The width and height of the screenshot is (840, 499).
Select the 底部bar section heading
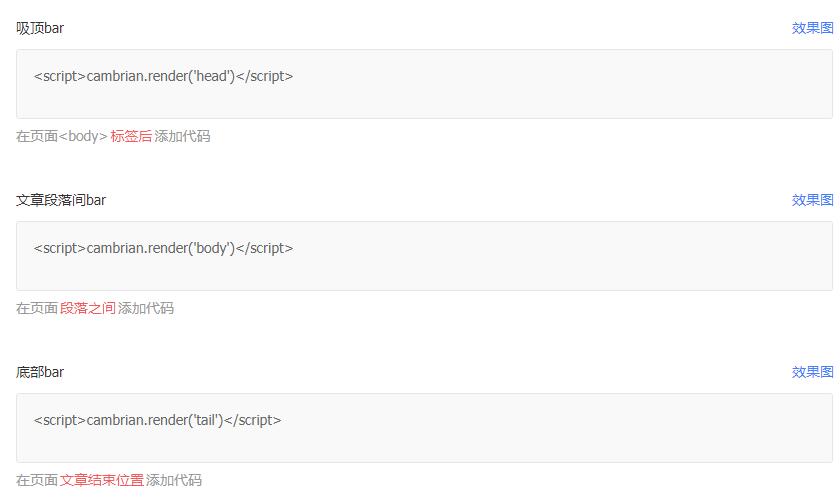click(x=40, y=372)
